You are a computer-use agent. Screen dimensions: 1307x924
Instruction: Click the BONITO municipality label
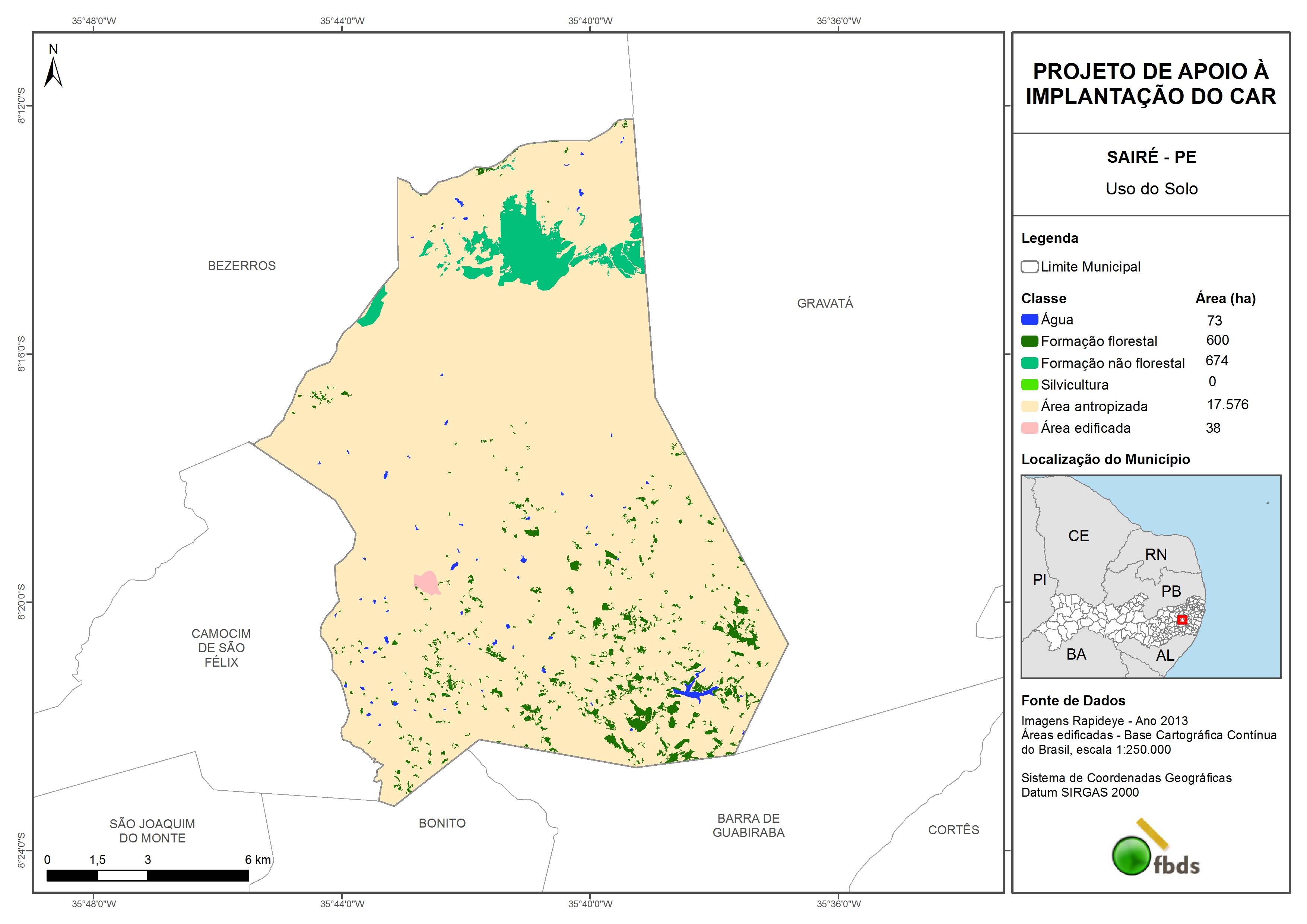(x=442, y=823)
